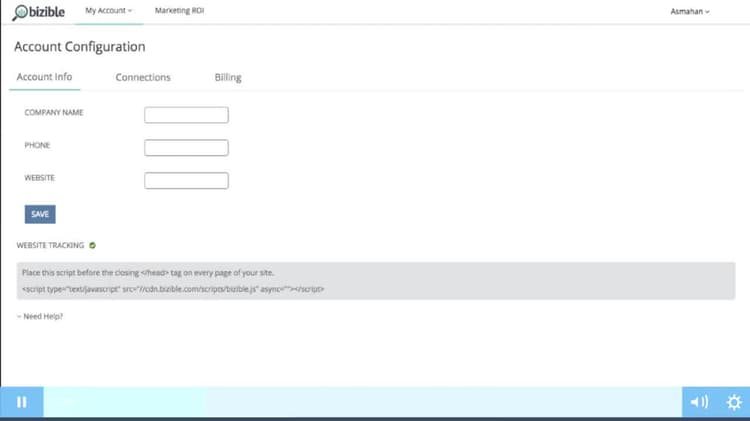Open the Asmahan user dropdown
The image size is (750, 421).
tap(690, 11)
